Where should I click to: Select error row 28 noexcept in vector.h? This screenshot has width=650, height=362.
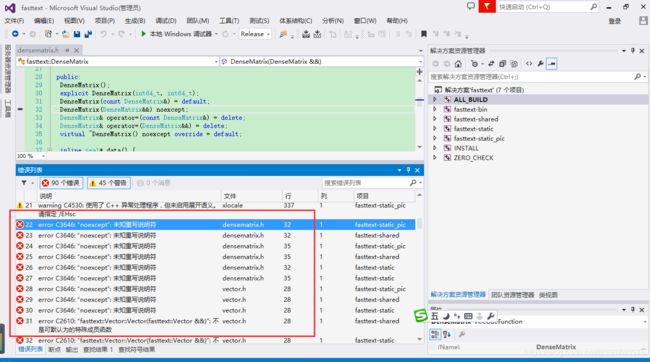pos(216,289)
